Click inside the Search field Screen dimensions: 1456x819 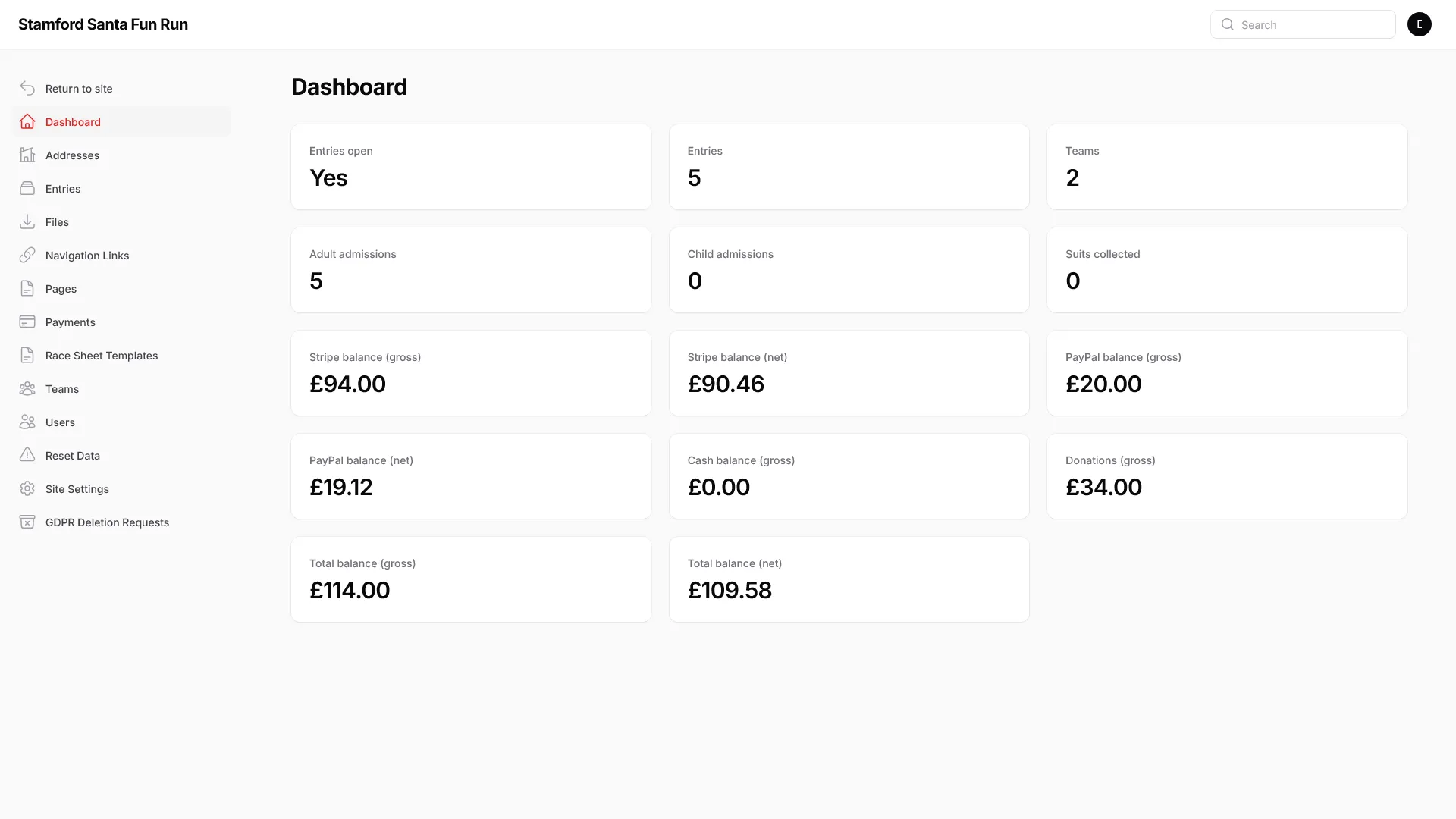pyautogui.click(x=1312, y=24)
